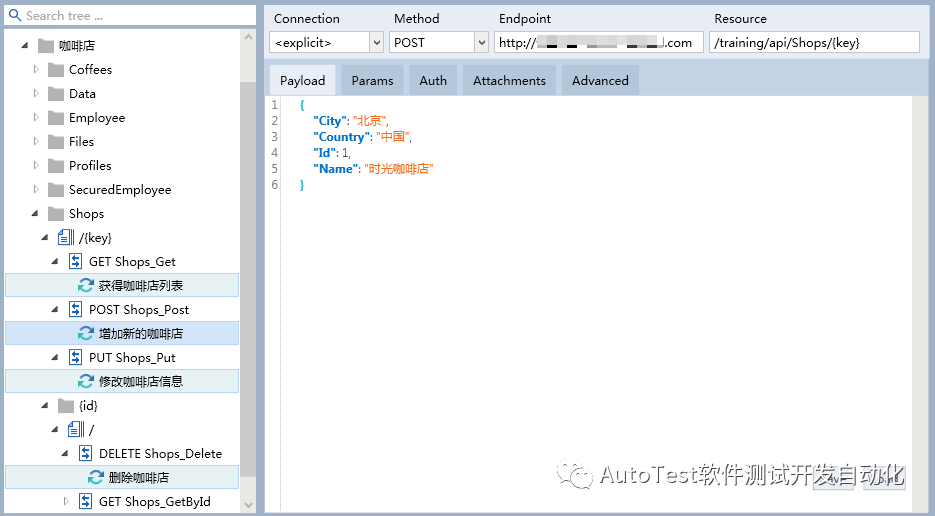The width and height of the screenshot is (935, 516).
Task: Click the "时光咖啡店" value in payload
Action: click(x=398, y=169)
